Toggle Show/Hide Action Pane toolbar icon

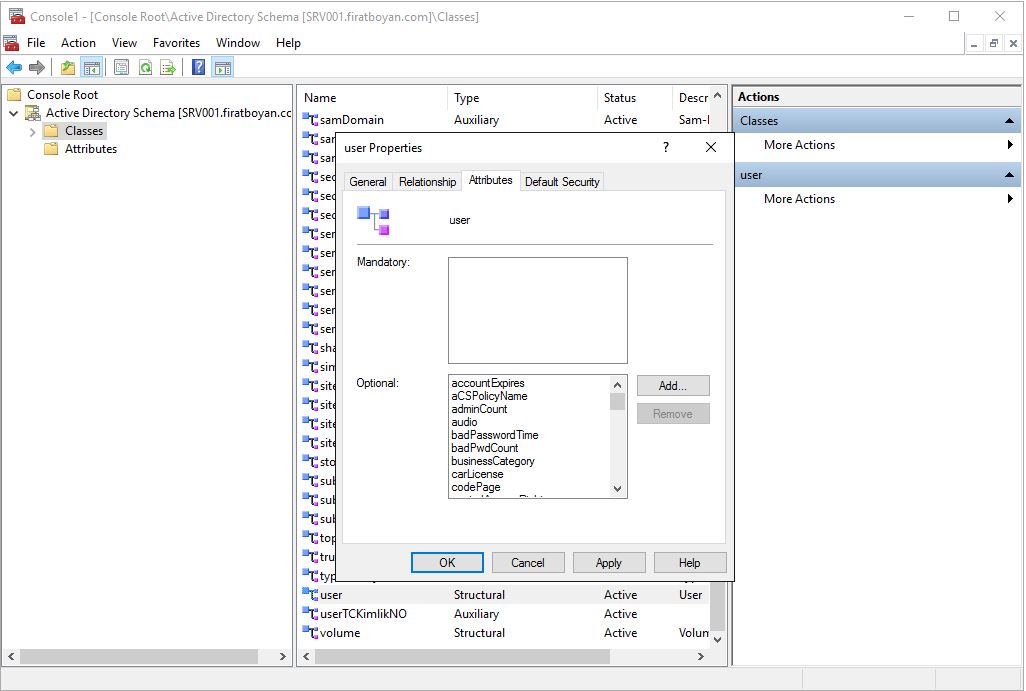[x=223, y=67]
